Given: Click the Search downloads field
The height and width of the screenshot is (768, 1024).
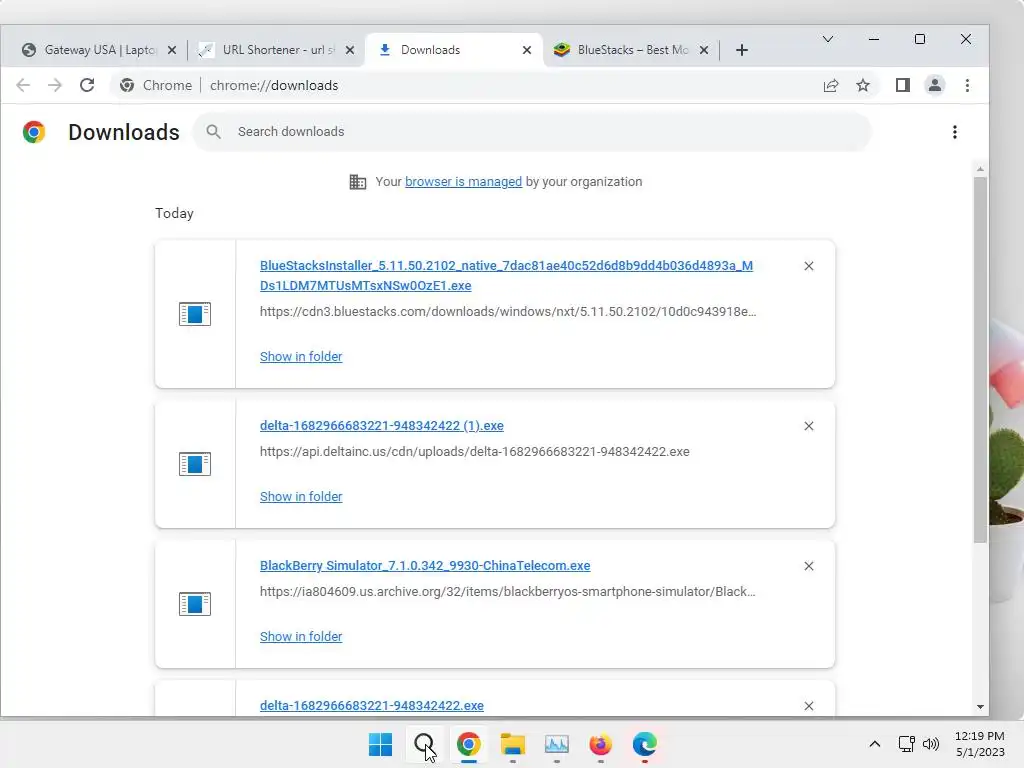Looking at the screenshot, I should (532, 132).
